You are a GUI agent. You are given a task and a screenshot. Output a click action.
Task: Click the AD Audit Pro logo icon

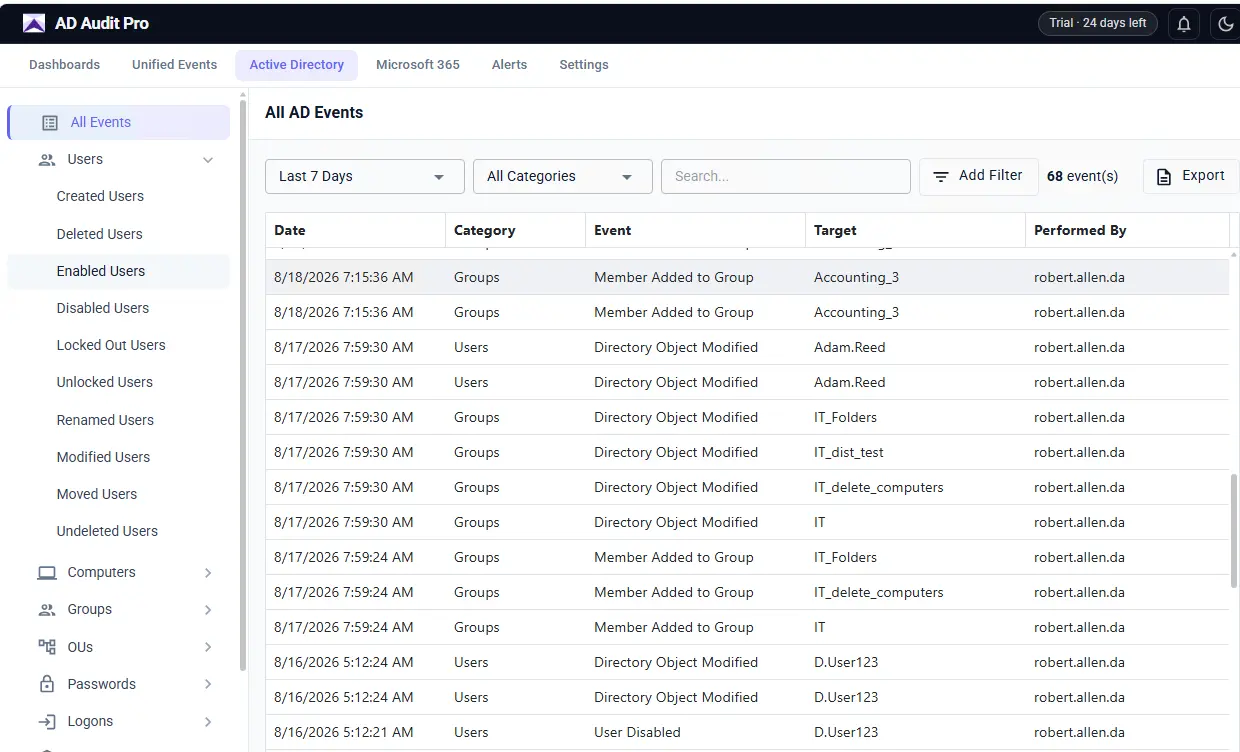(x=34, y=23)
